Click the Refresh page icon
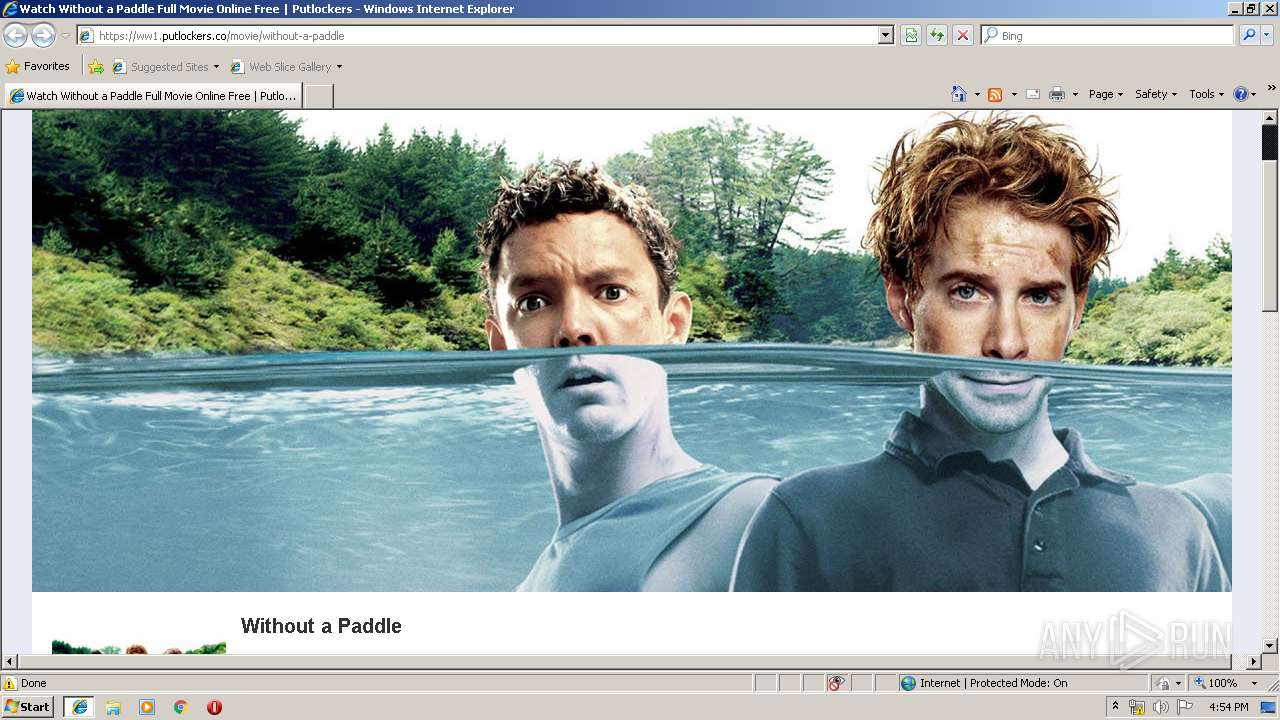Image resolution: width=1280 pixels, height=720 pixels. click(937, 35)
